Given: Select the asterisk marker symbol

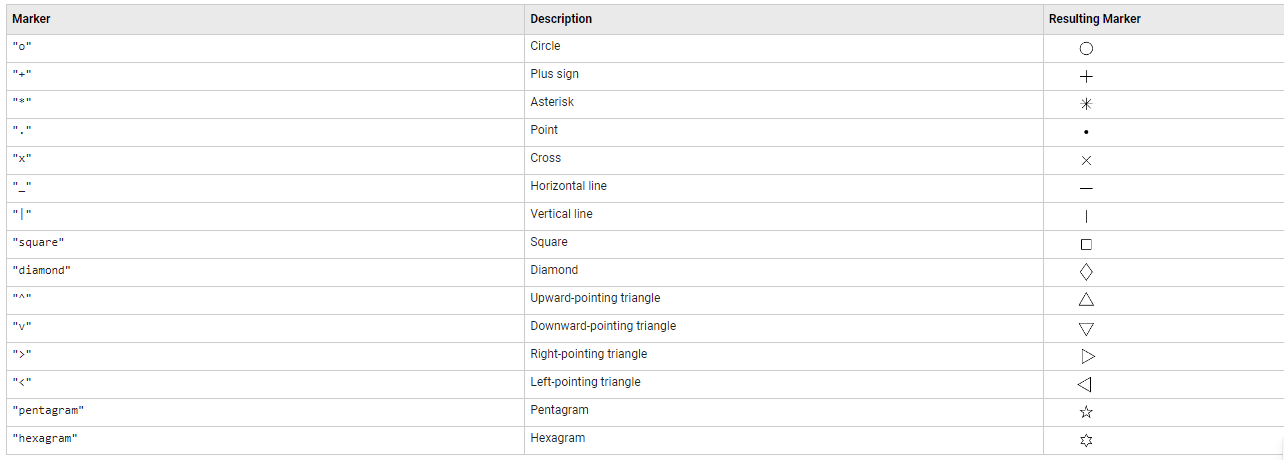Looking at the screenshot, I should [1086, 104].
